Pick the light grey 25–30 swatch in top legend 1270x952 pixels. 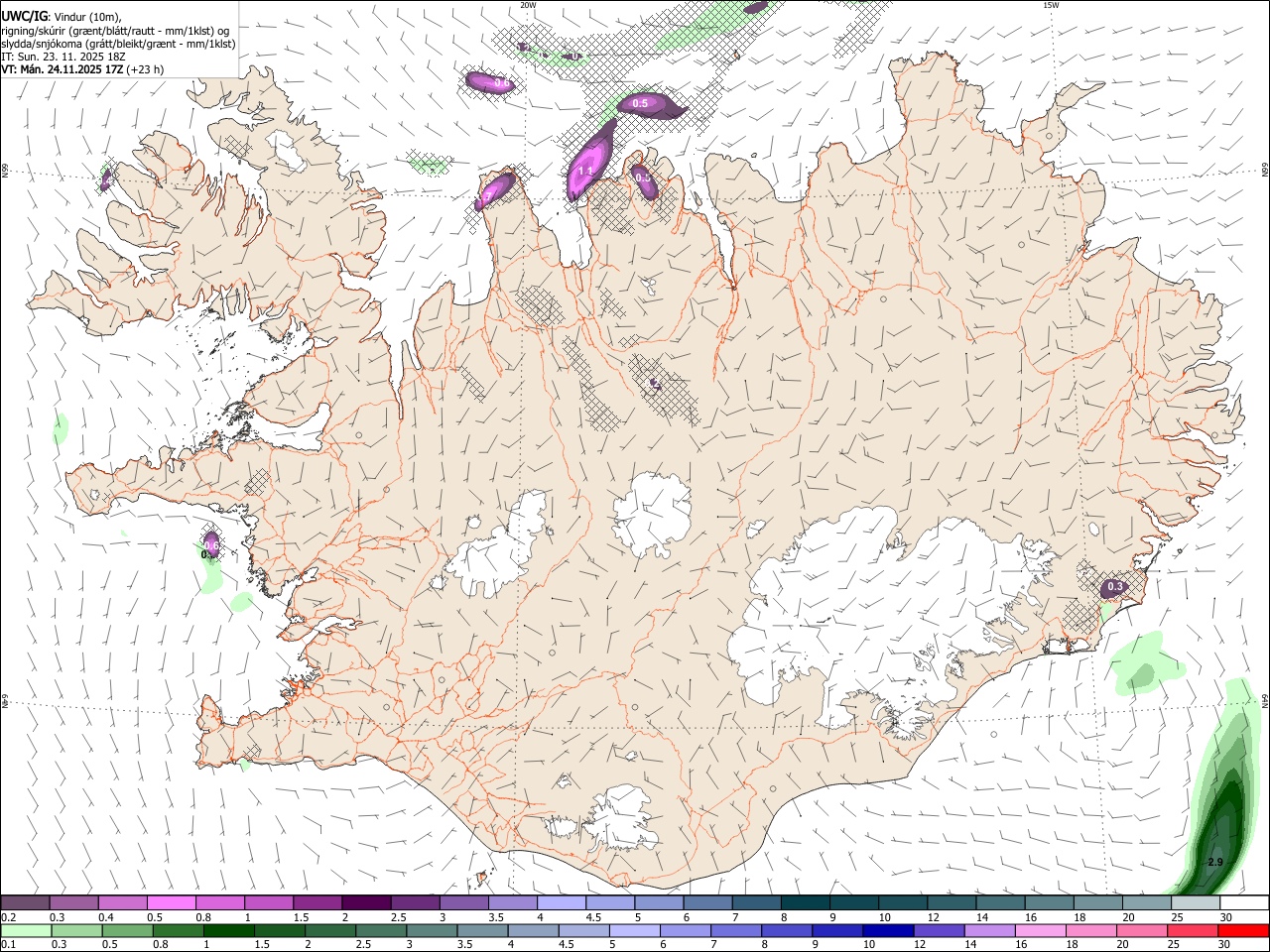point(1195,903)
